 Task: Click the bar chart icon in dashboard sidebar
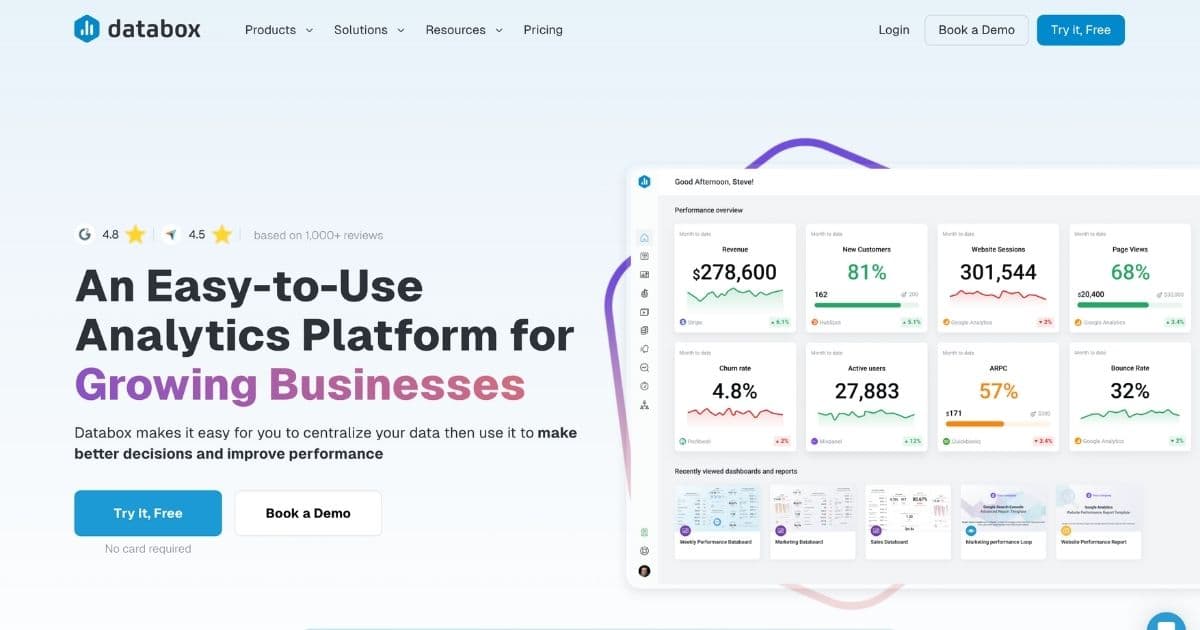(644, 275)
